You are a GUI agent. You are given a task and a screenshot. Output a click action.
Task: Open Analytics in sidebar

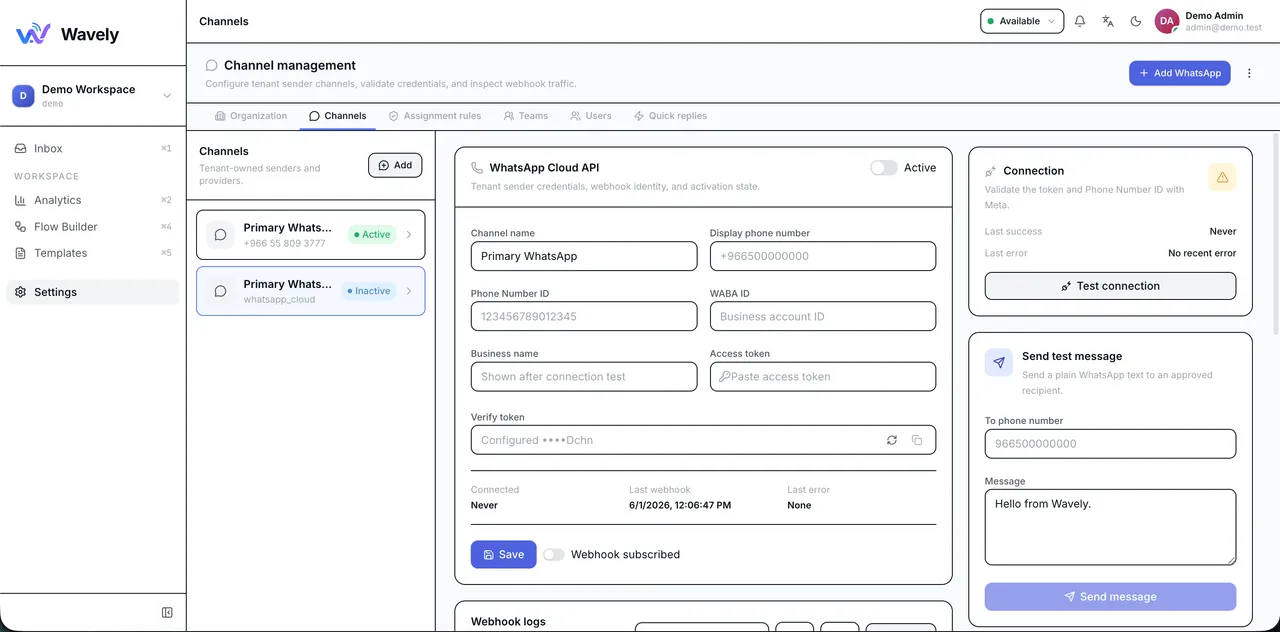(93, 200)
